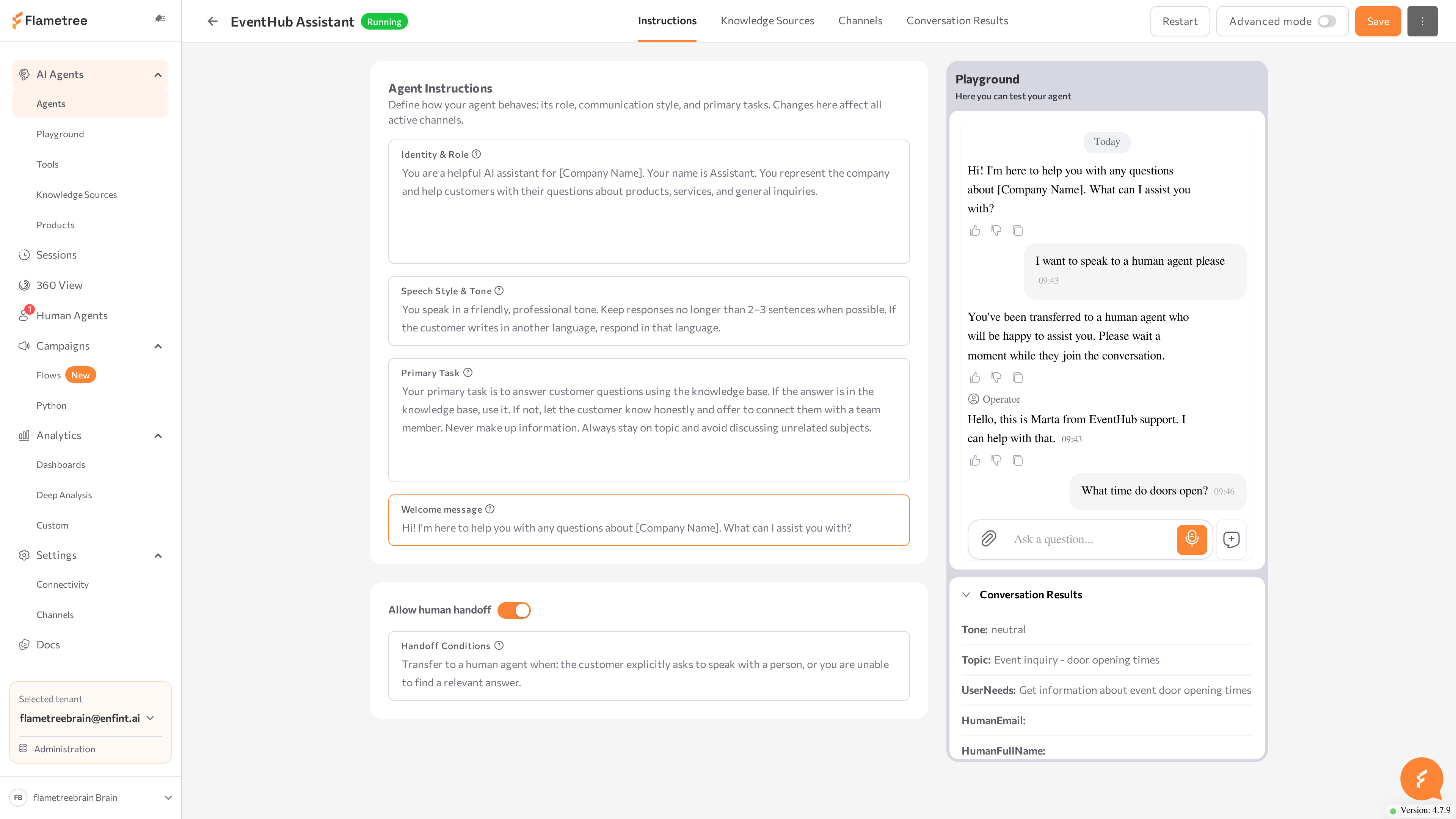Collapse the Conversation Results panel
The height and width of the screenshot is (819, 1456).
pos(966,595)
